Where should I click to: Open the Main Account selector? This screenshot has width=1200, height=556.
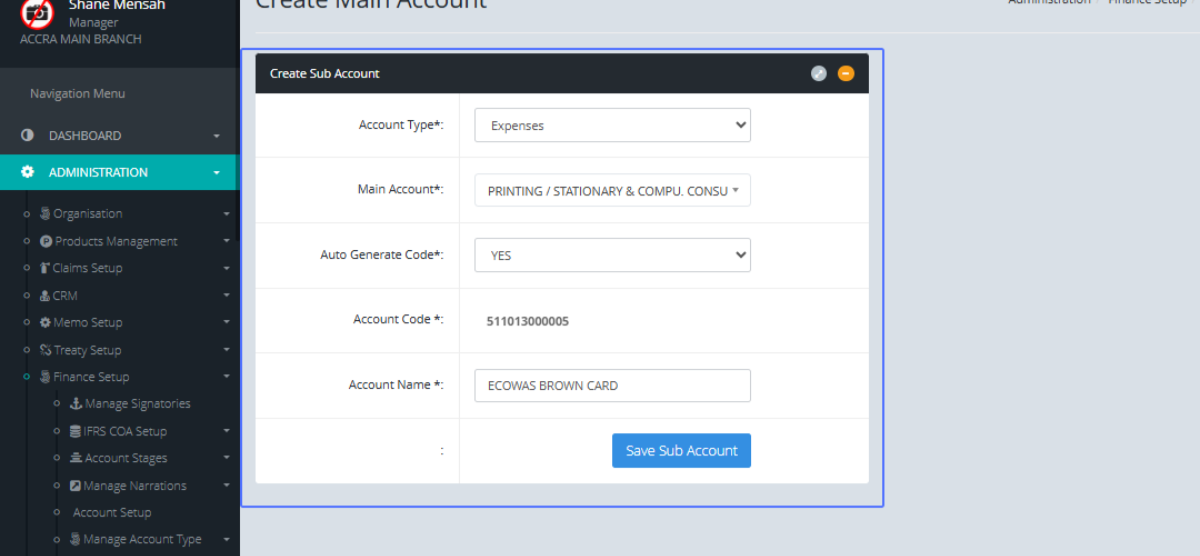612,190
